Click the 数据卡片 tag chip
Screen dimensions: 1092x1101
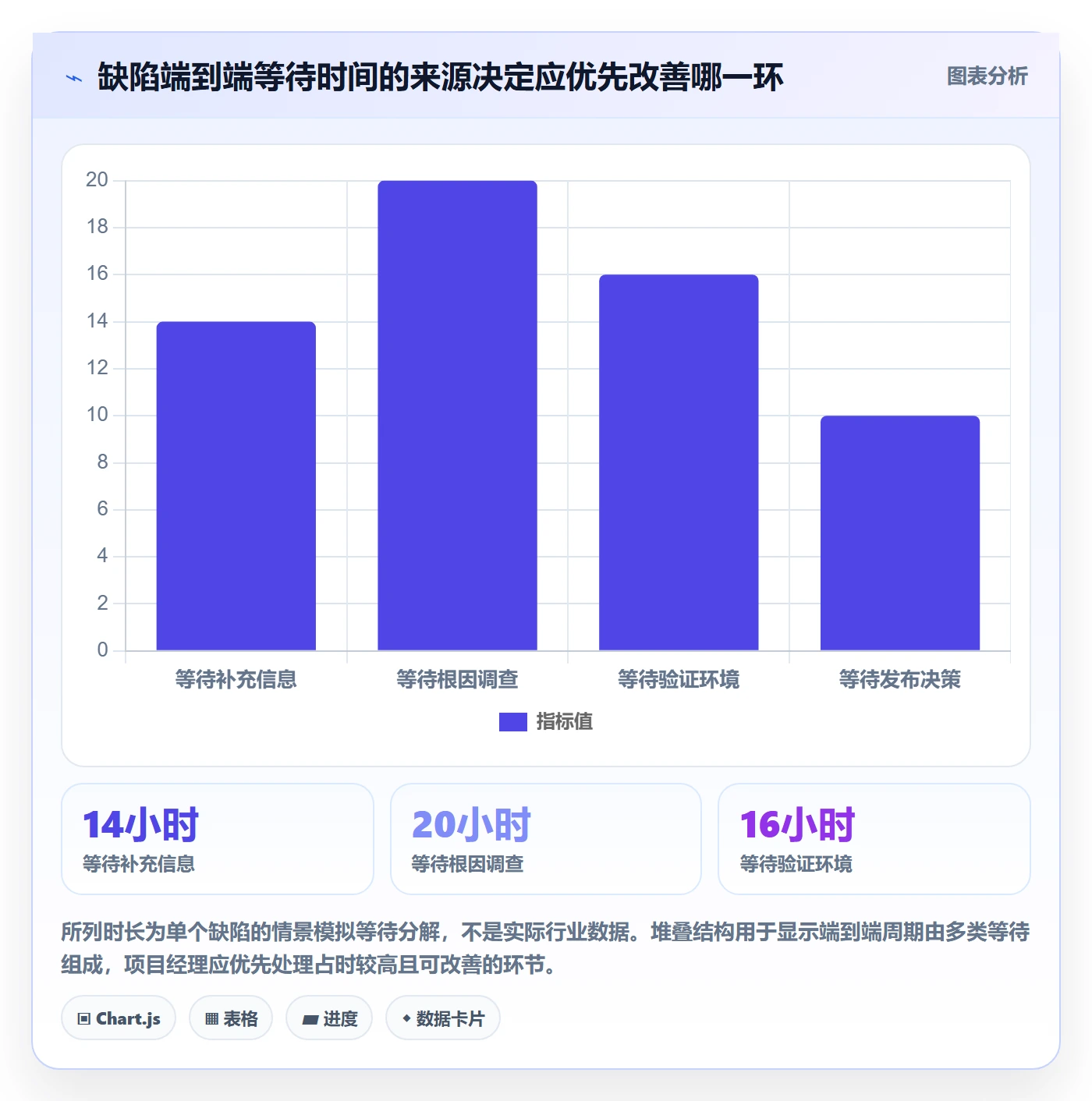pyautogui.click(x=443, y=1018)
